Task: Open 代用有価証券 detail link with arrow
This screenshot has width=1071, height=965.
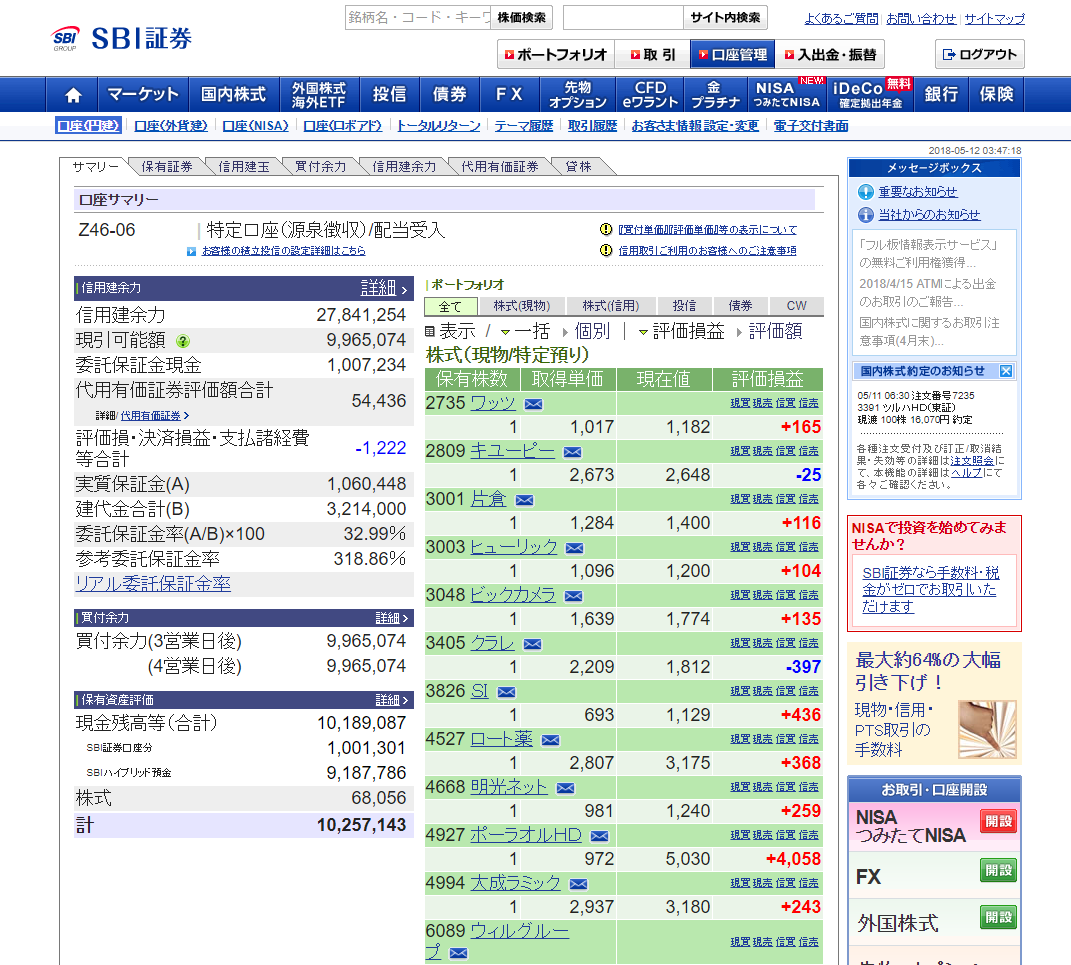Action: (x=154, y=415)
